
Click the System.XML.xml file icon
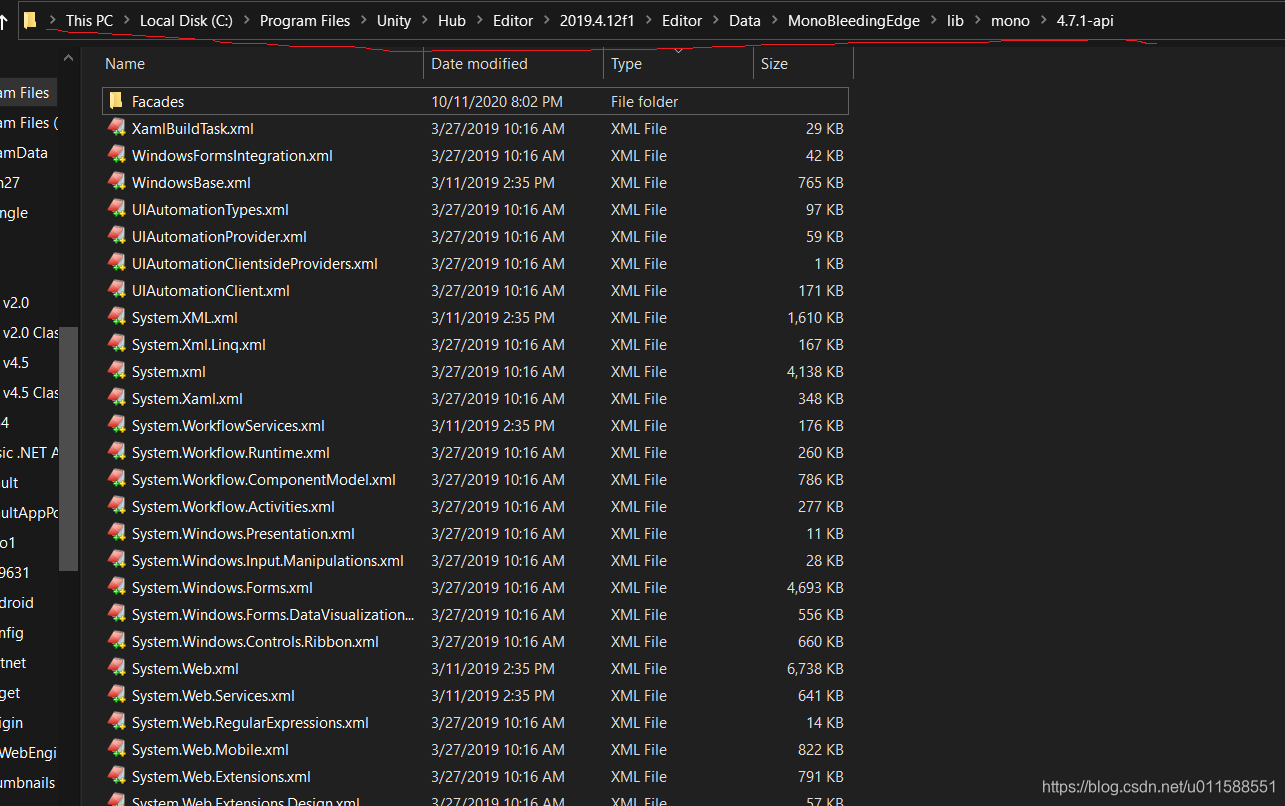click(116, 317)
